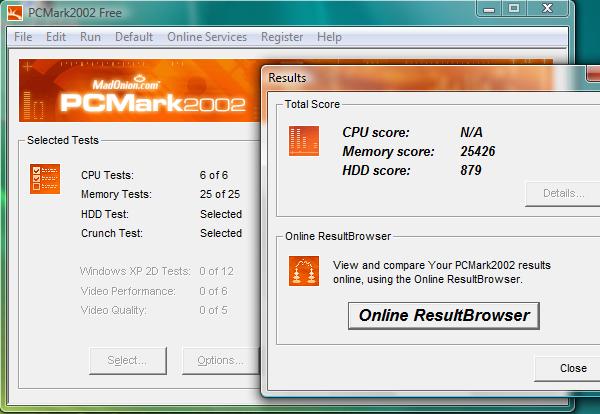
Task: Click the 'CPU score:' label
Action: tap(376, 132)
